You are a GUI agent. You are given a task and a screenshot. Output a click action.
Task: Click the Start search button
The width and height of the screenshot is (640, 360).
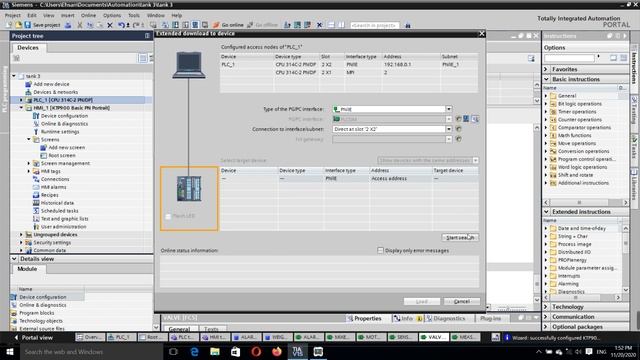460,238
